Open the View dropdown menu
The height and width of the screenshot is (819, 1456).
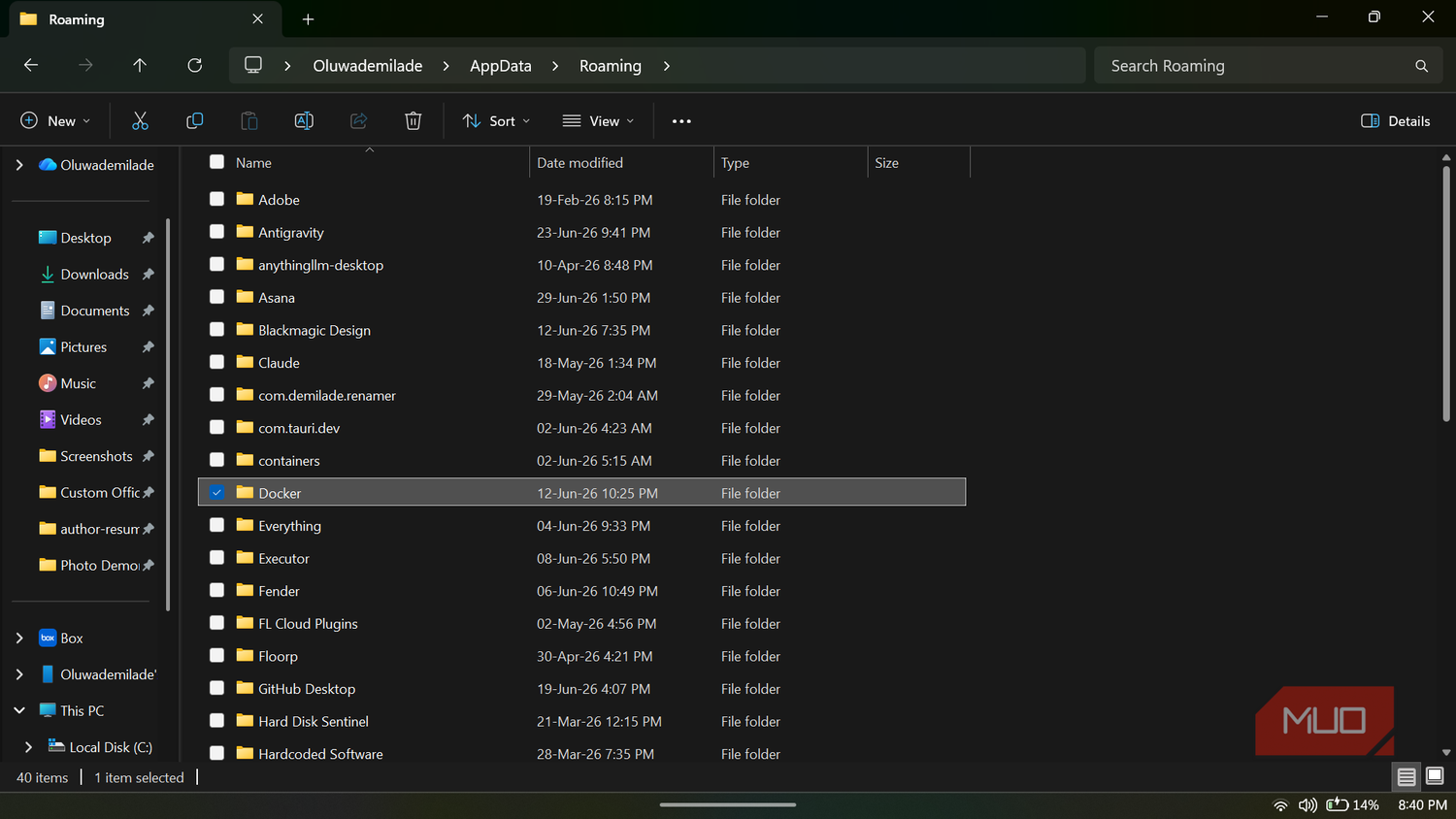[598, 121]
